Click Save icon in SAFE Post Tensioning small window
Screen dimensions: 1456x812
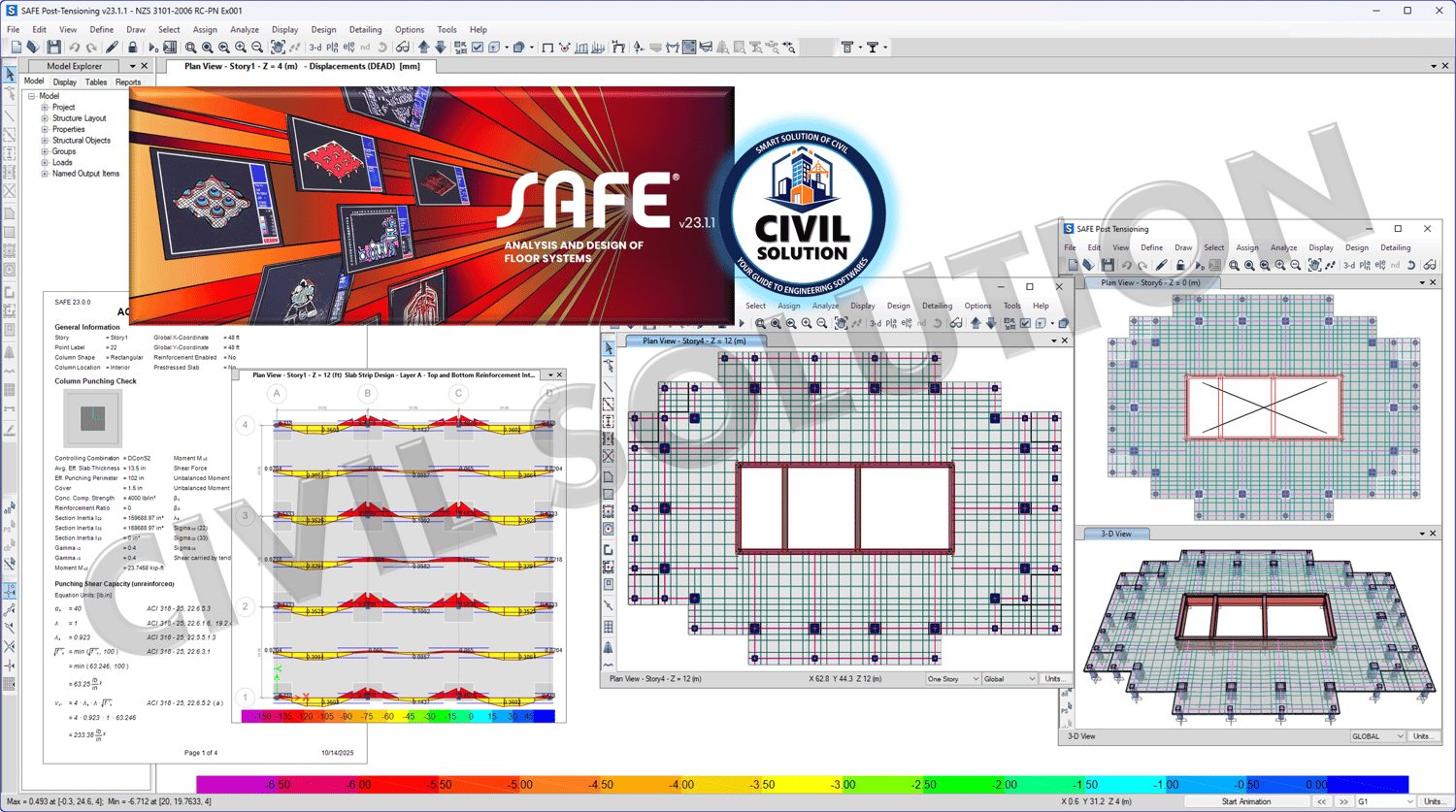pos(1108,265)
